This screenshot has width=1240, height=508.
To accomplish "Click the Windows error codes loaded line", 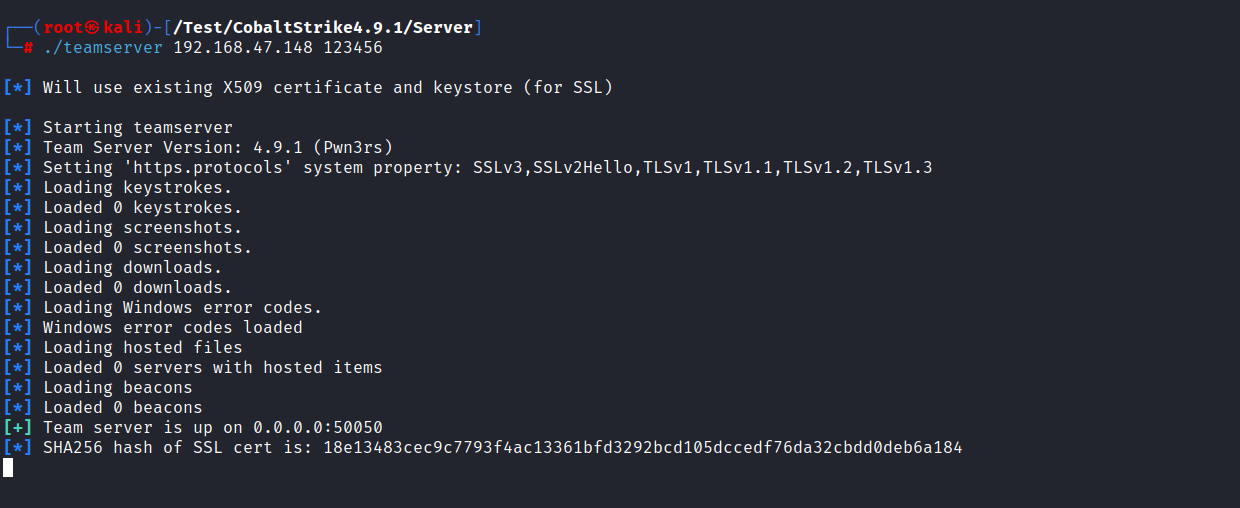I will [172, 328].
